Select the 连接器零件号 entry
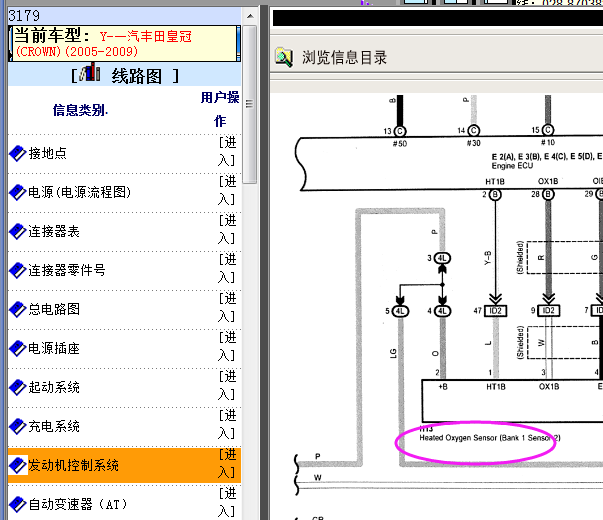 pos(67,270)
